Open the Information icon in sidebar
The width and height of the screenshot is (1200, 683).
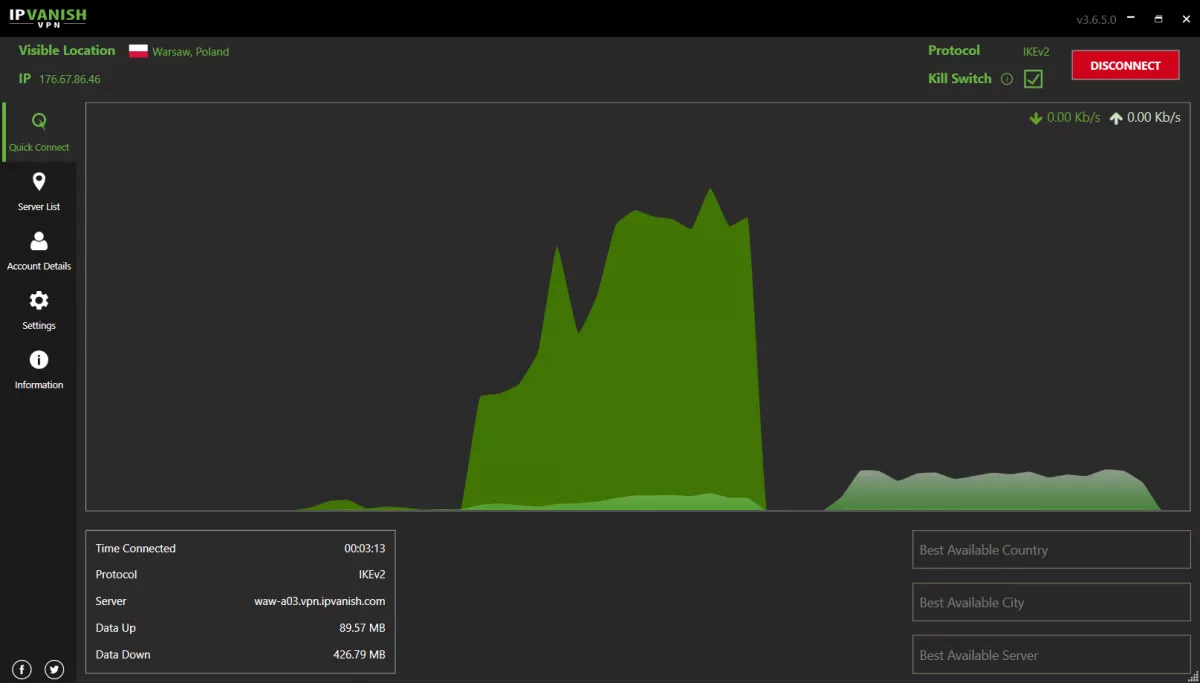[39, 360]
